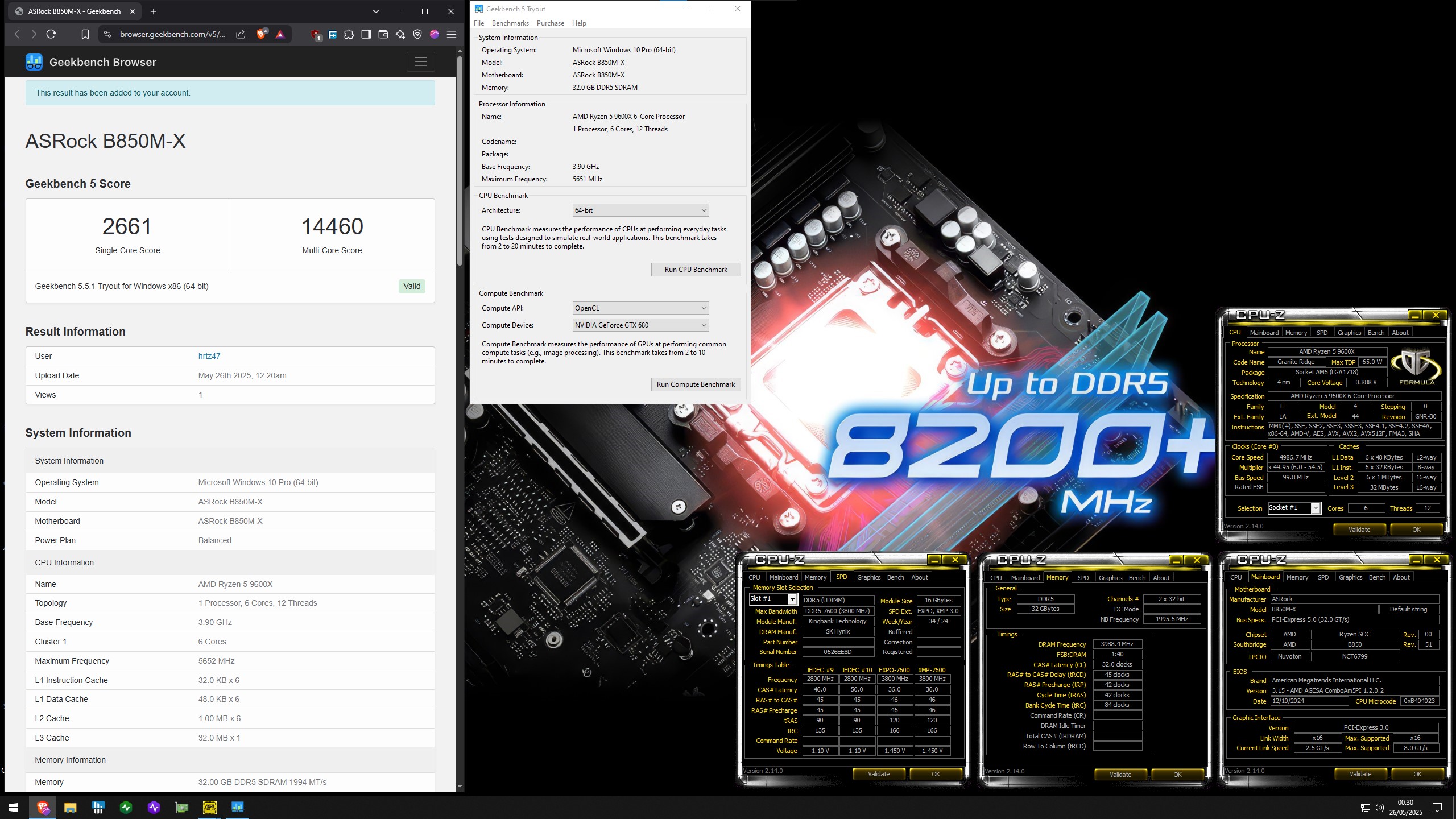Close the ASRock B850M-X Geekbench tab
The height and width of the screenshot is (819, 1456).
[133, 11]
